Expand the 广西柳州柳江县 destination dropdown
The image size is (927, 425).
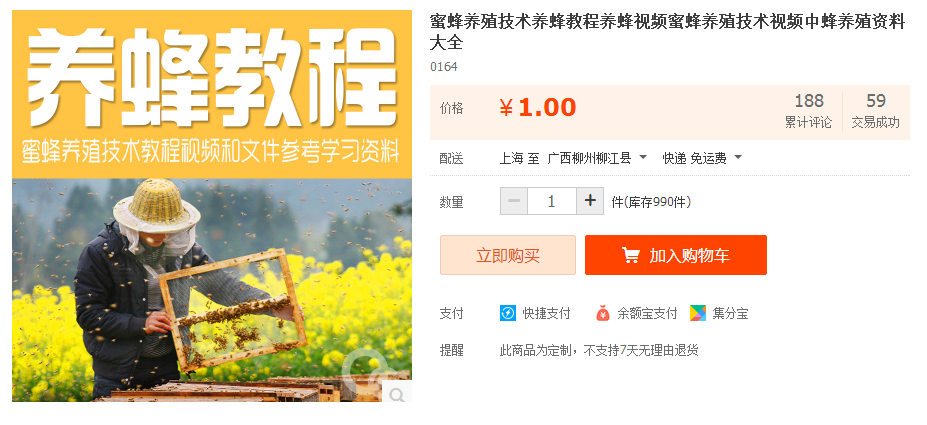click(597, 158)
